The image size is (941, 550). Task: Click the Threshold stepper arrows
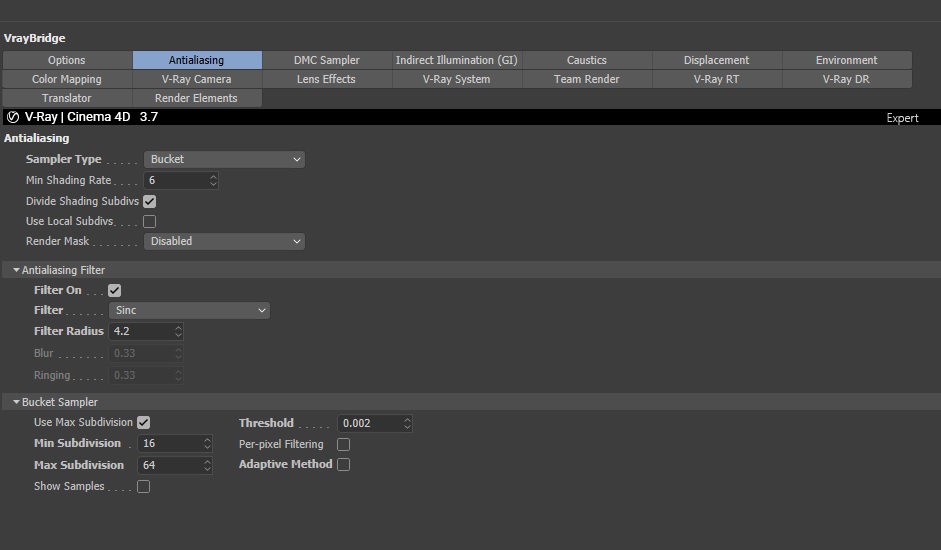point(407,423)
